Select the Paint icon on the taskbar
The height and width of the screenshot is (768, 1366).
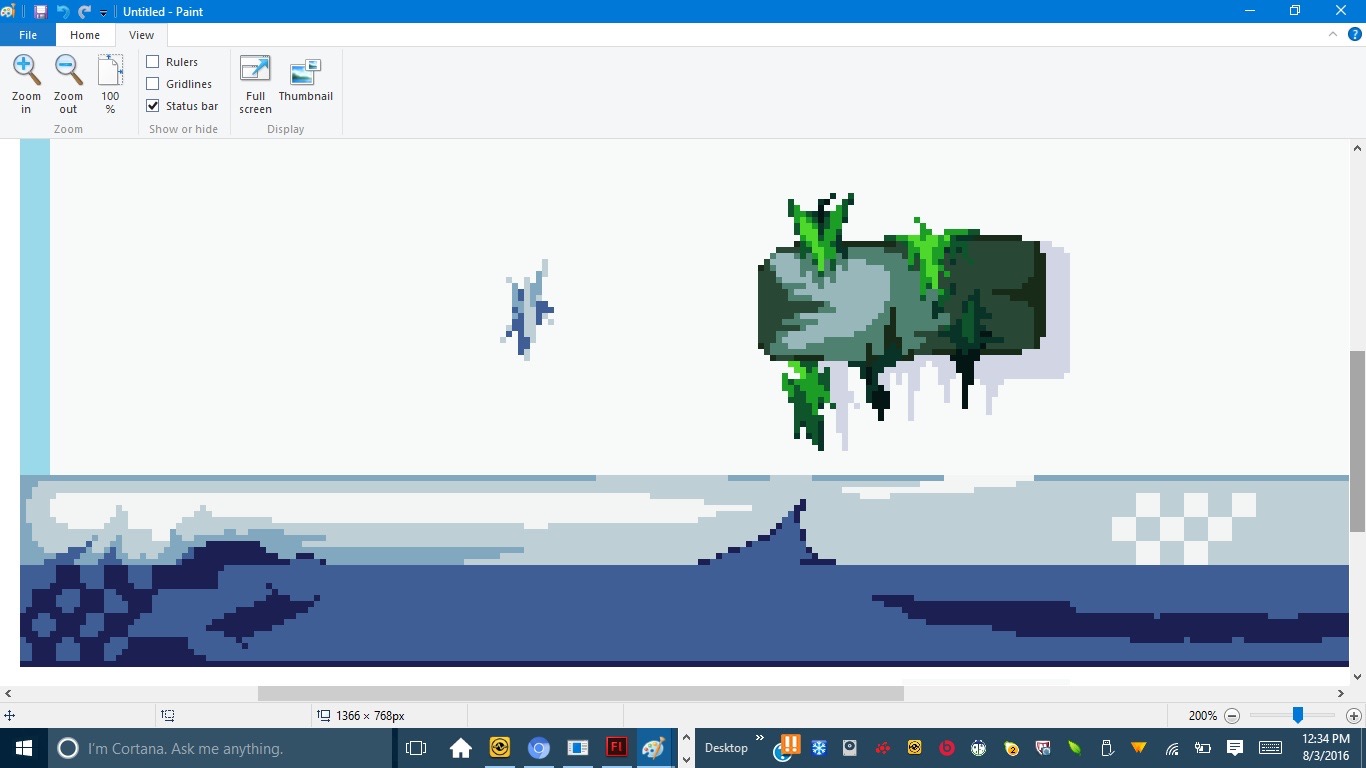[x=654, y=748]
